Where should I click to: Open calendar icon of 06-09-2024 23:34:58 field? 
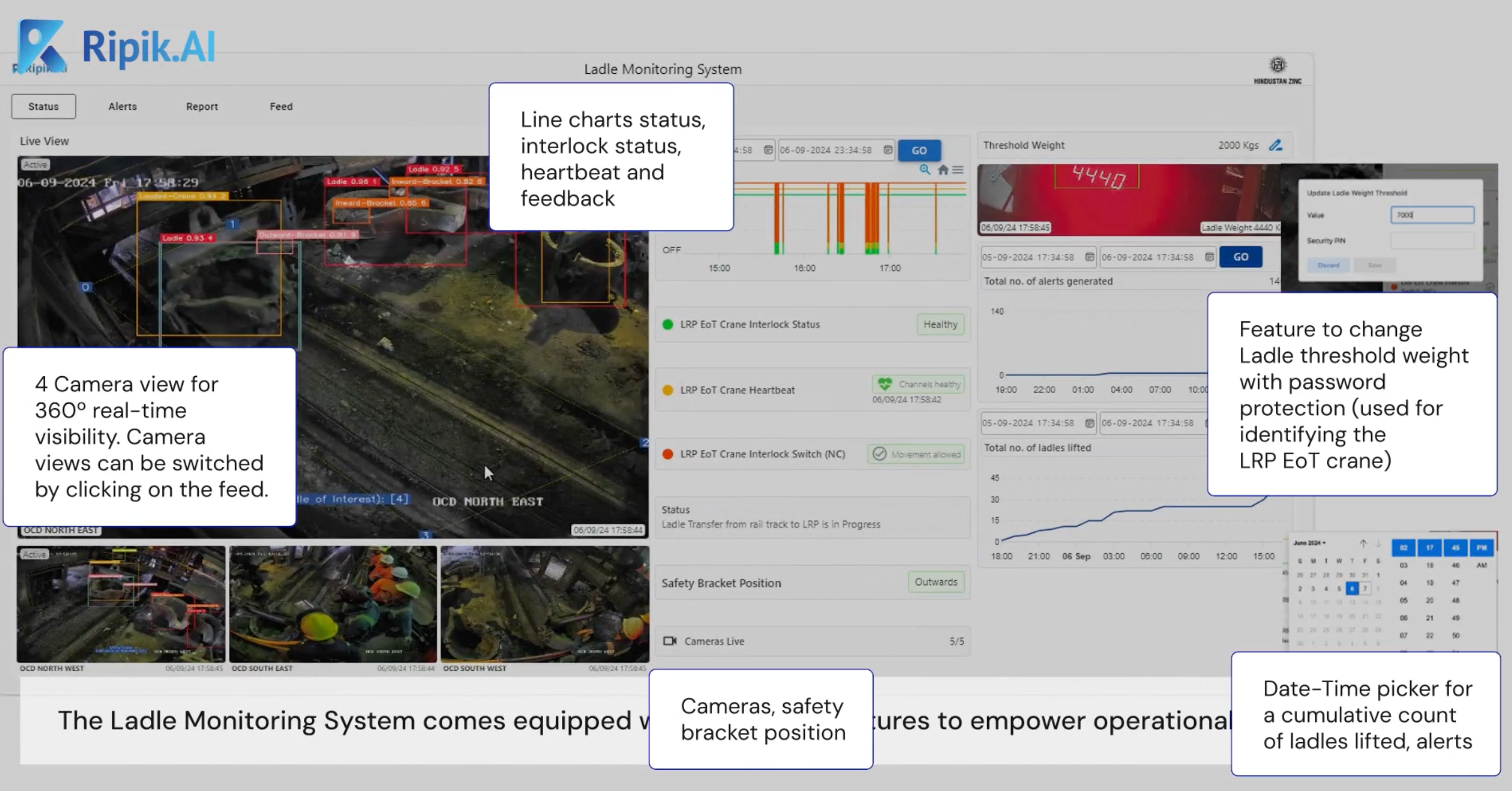pos(888,150)
